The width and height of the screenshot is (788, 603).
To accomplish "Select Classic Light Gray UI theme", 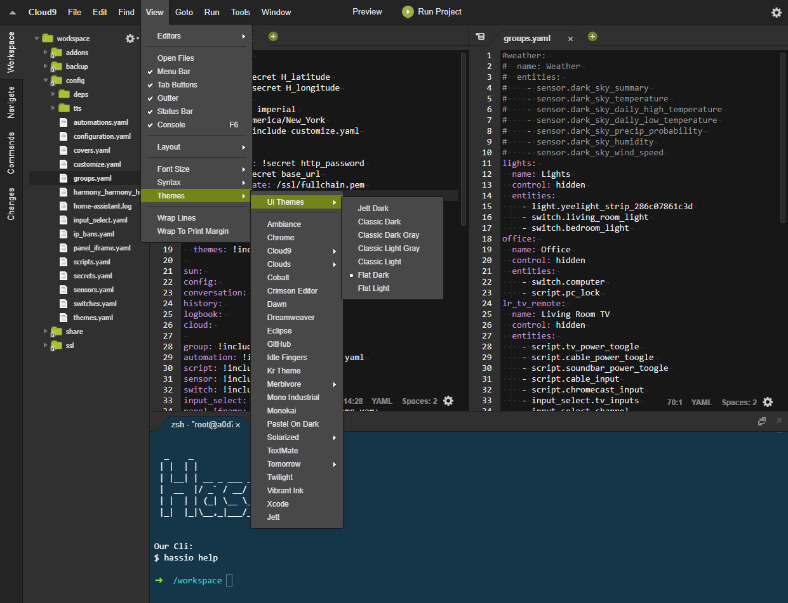I will [x=392, y=248].
